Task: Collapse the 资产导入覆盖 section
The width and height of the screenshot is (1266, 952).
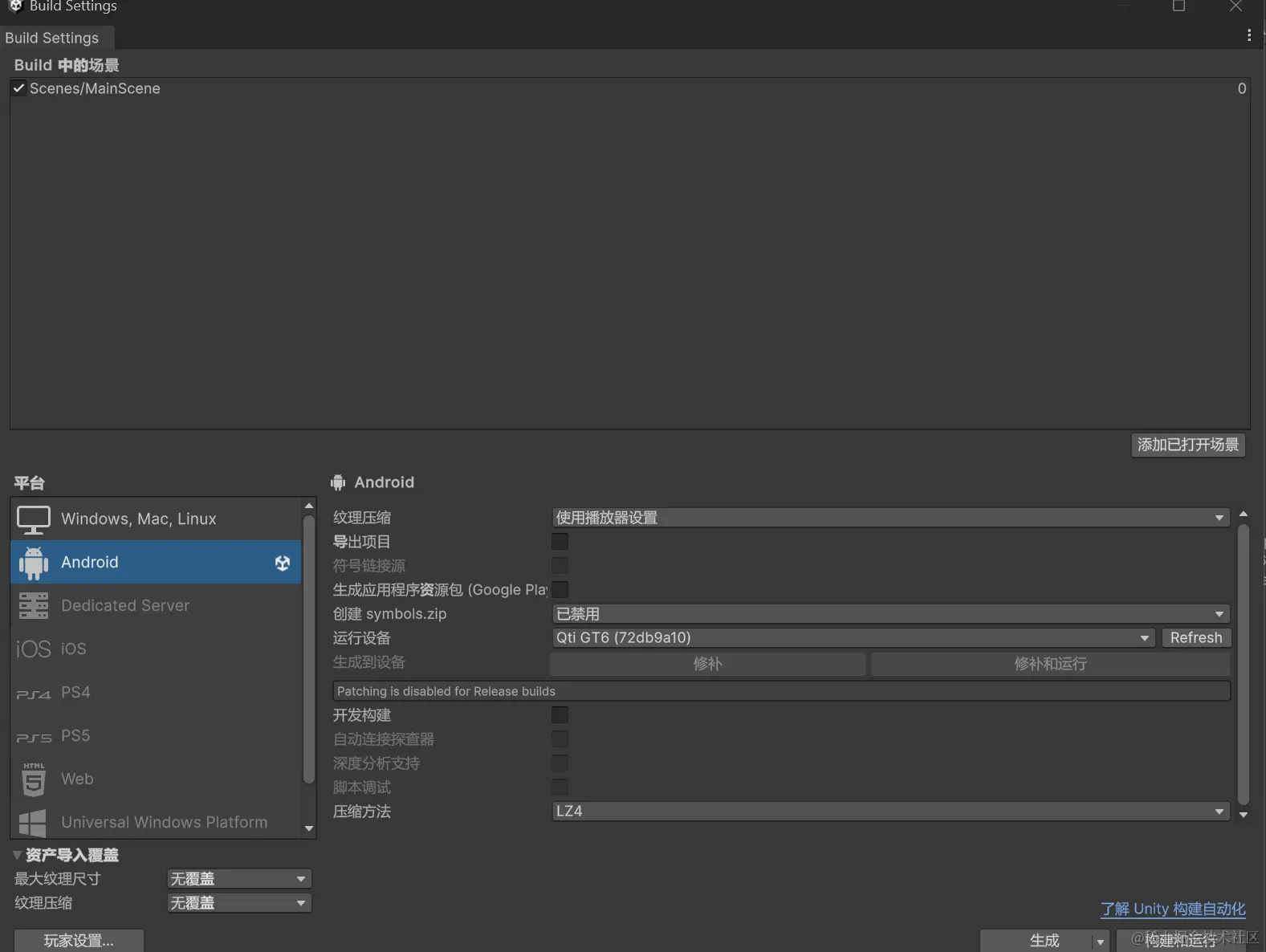Action: 17,855
